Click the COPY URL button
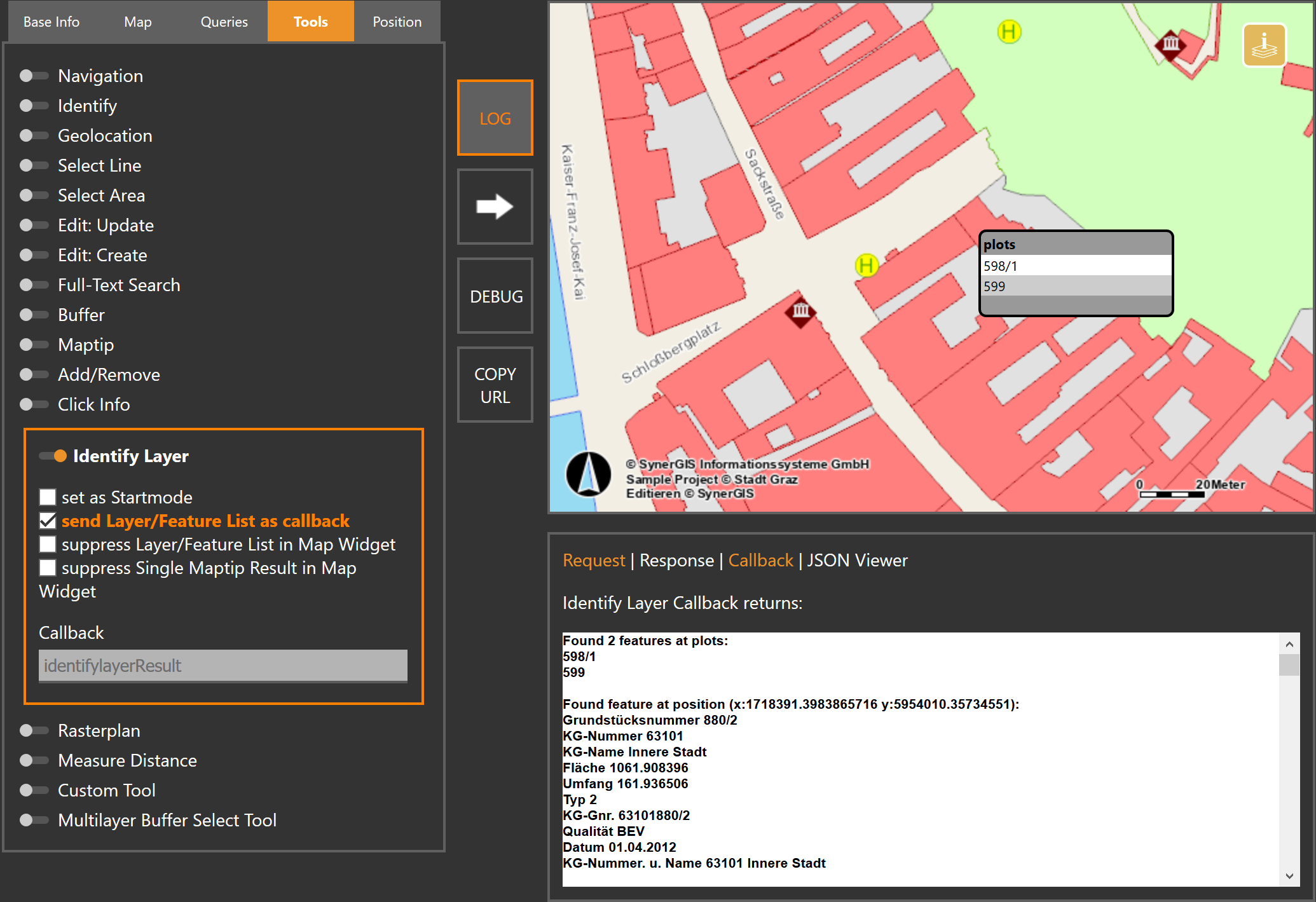1316x902 pixels. click(x=495, y=385)
